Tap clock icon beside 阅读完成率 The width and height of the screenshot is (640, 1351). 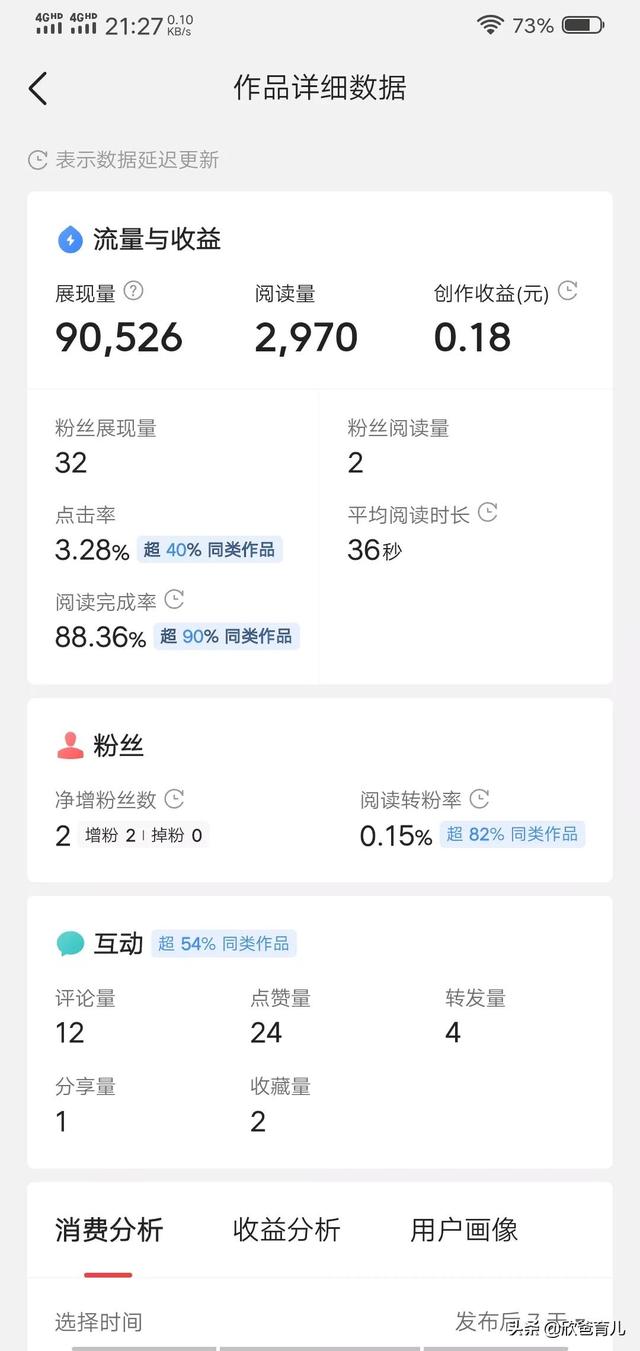click(174, 600)
